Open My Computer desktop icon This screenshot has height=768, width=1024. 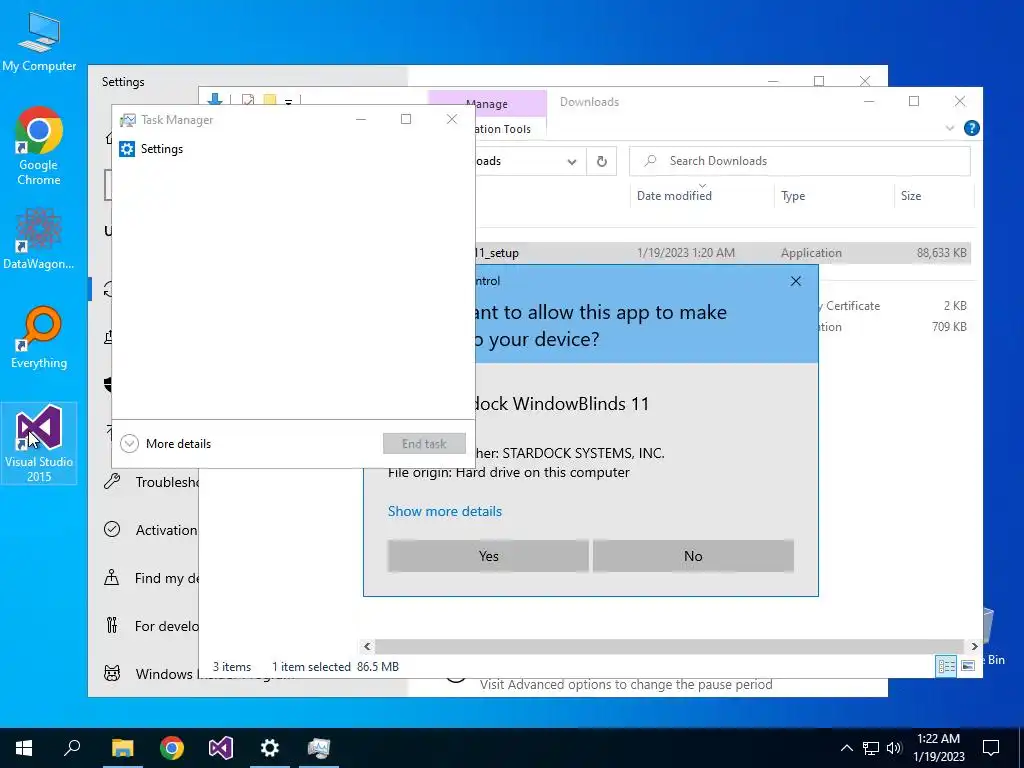[39, 40]
